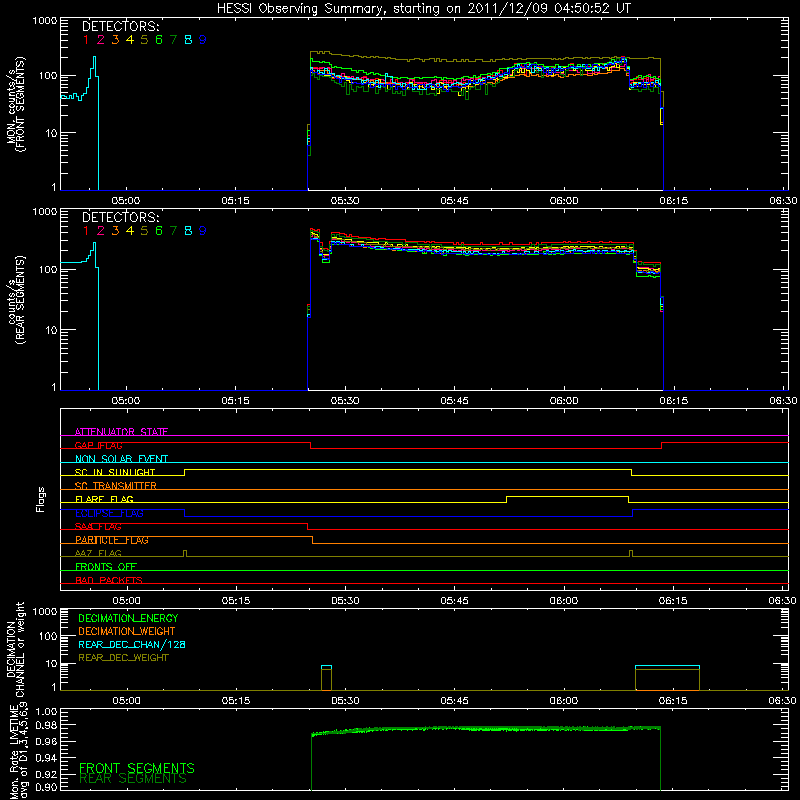Viewport: 800px width, 800px height.
Task: Select the 05:45 tick label below the rear segments plot
Action: tap(455, 401)
